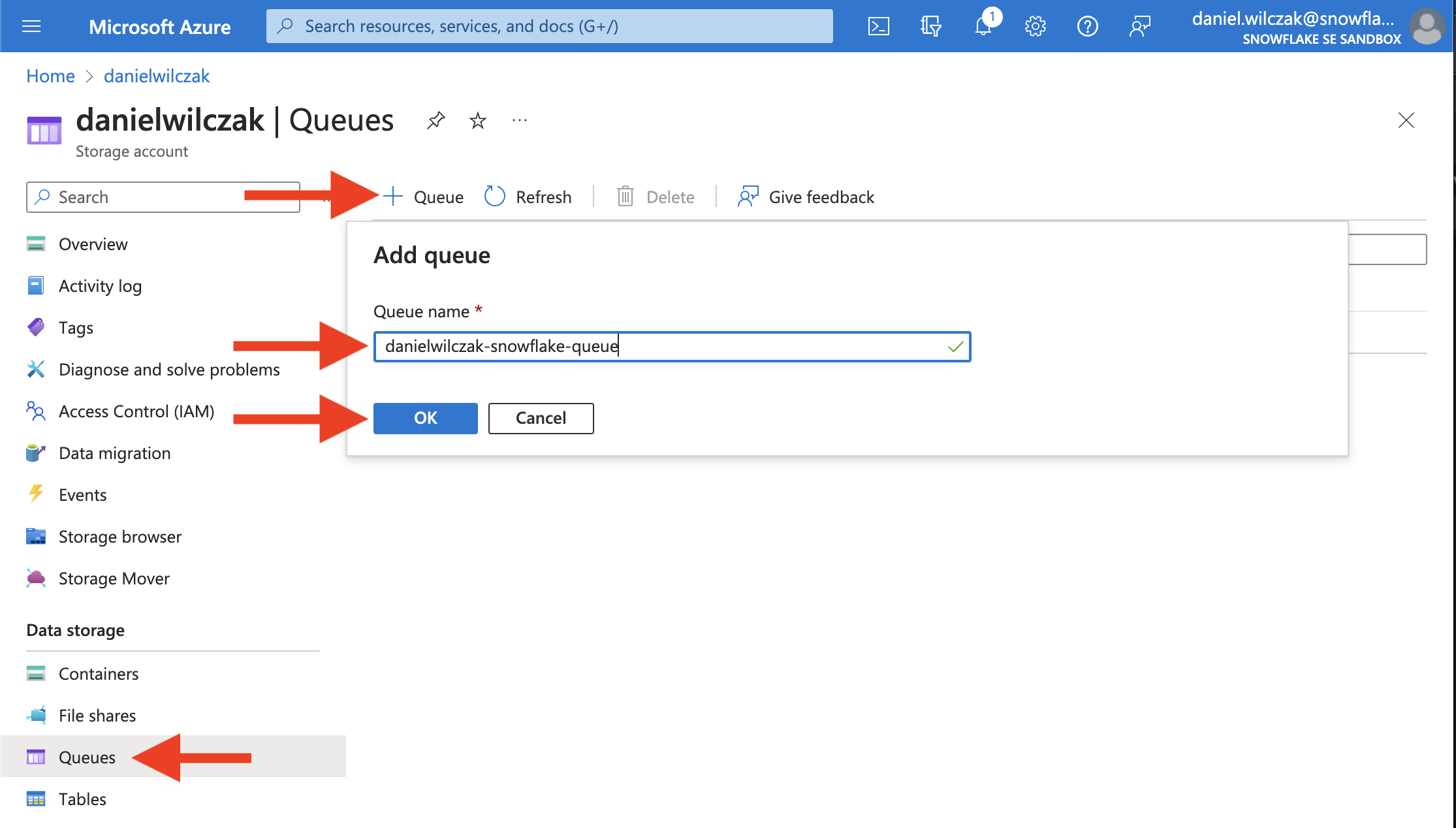Click the daniel.wilczak account name
This screenshot has height=828, width=1456.
pyautogui.click(x=1293, y=18)
